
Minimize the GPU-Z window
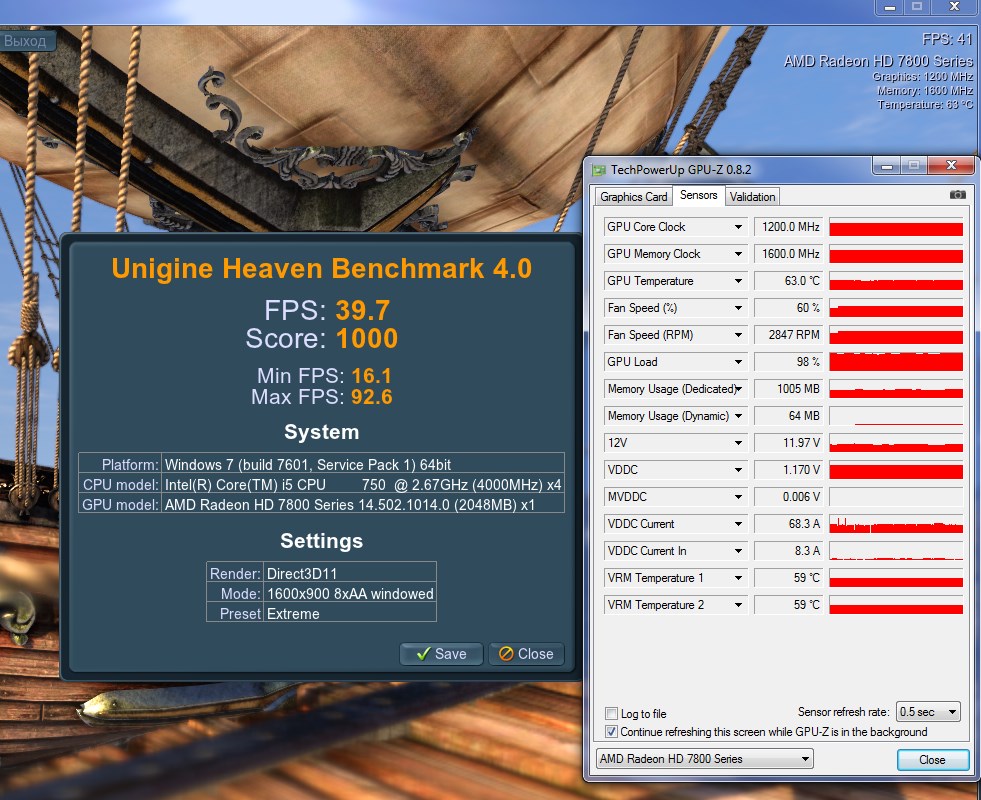887,166
